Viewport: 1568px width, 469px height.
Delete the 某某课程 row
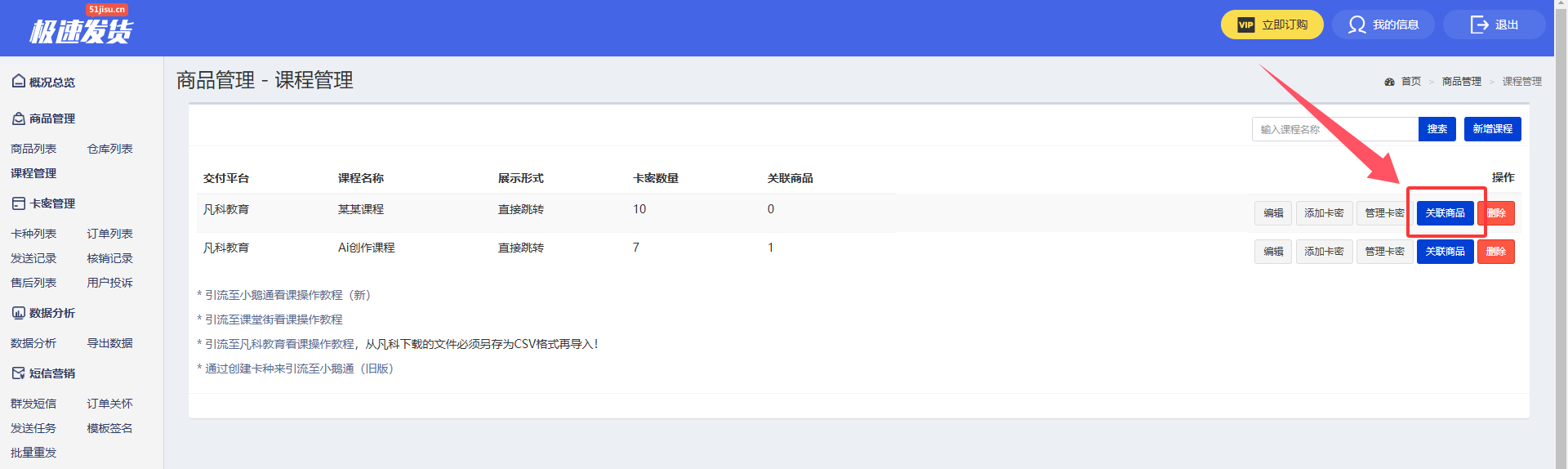pos(1496,213)
